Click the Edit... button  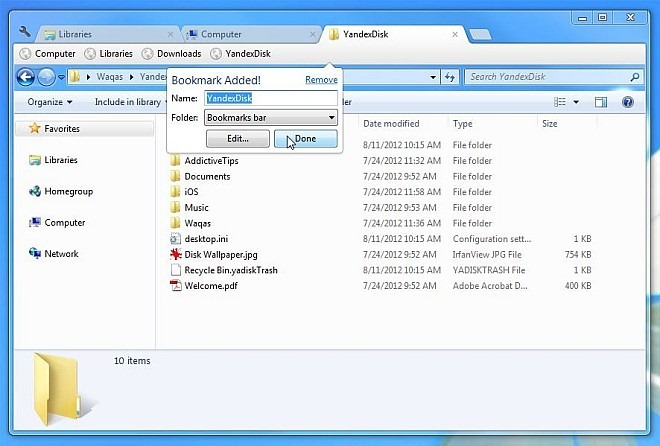point(238,139)
